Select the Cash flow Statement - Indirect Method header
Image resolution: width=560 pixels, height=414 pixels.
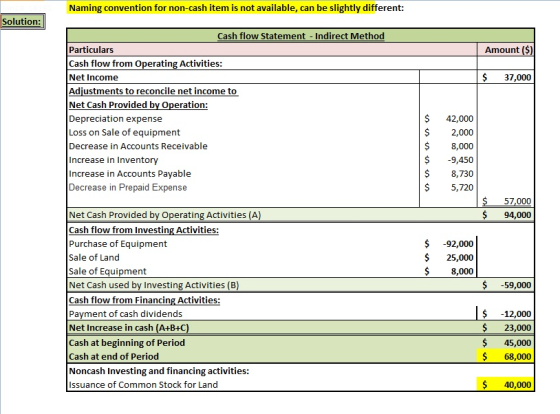pyautogui.click(x=301, y=36)
